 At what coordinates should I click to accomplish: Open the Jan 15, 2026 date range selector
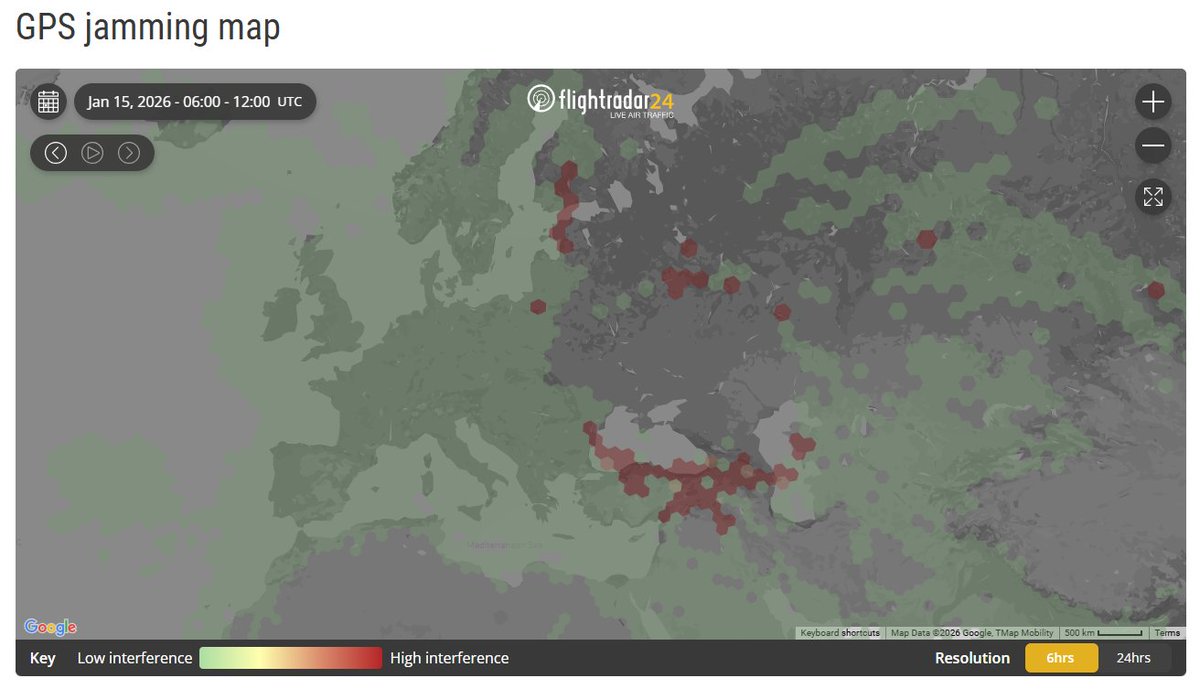point(195,101)
